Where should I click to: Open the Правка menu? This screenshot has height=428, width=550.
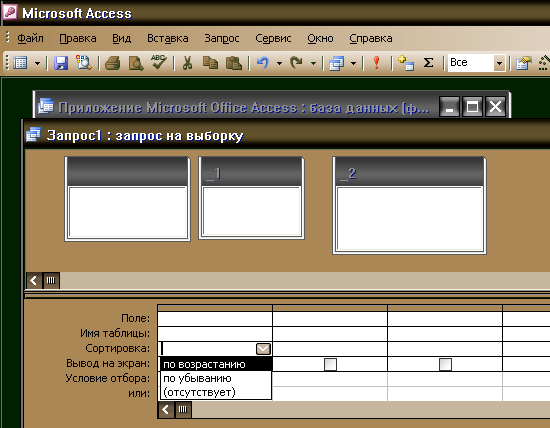[x=78, y=38]
